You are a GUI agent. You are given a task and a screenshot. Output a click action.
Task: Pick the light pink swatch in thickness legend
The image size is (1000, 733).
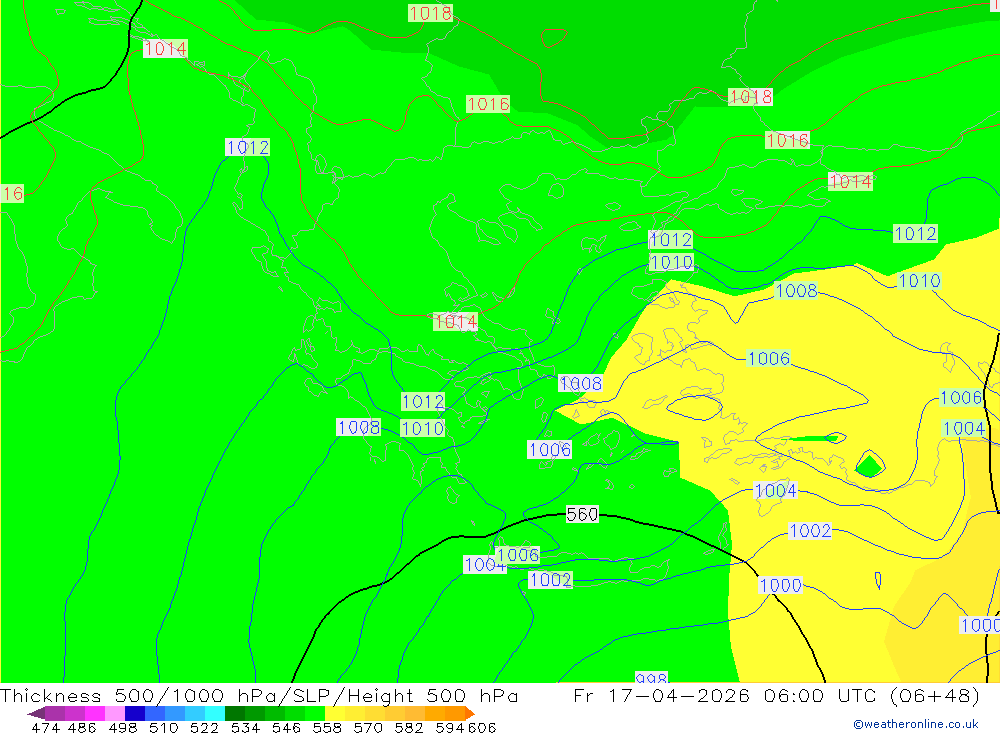click(x=115, y=713)
